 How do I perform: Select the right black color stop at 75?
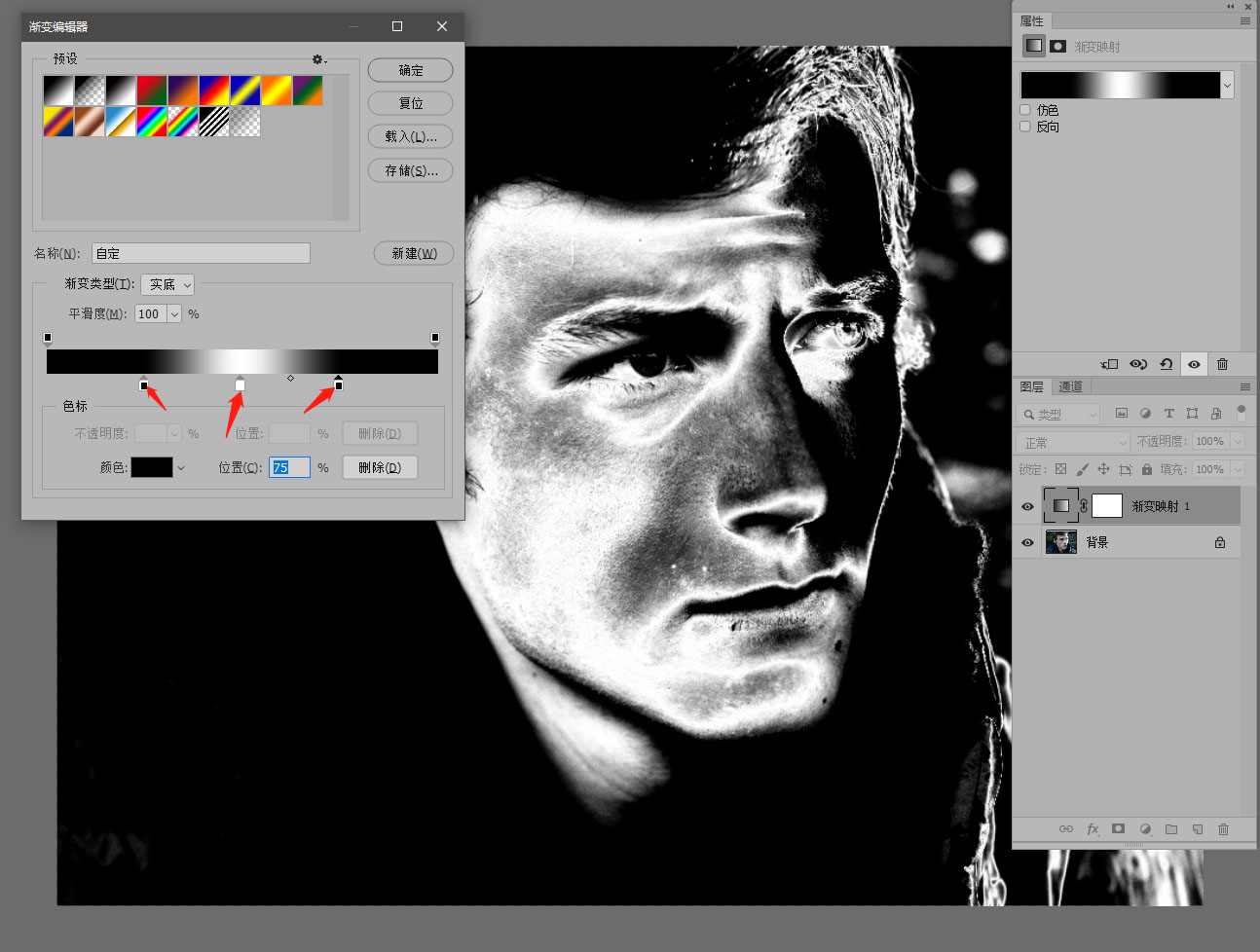338,384
